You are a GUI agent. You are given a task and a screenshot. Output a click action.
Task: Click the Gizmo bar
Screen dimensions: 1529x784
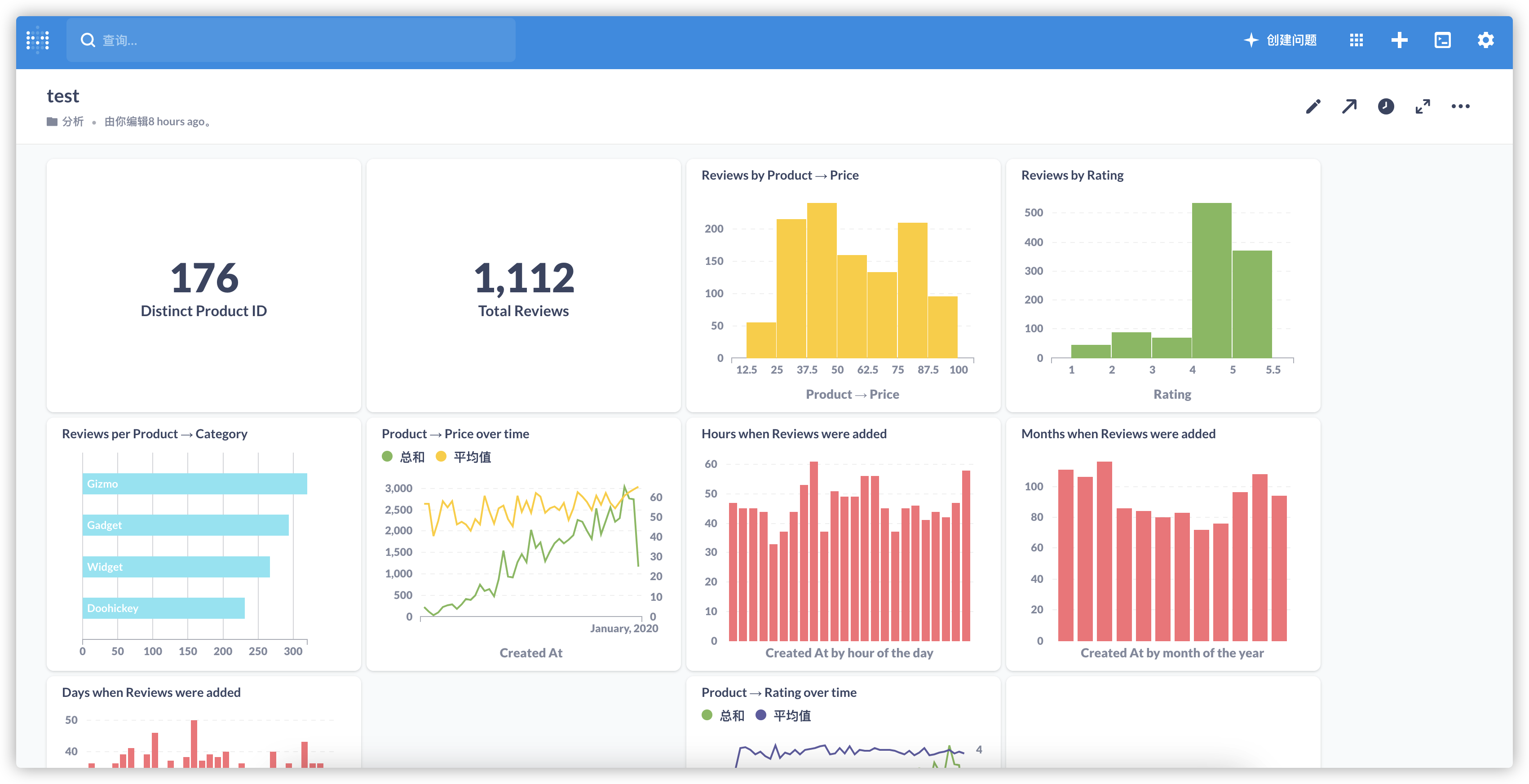pos(194,484)
